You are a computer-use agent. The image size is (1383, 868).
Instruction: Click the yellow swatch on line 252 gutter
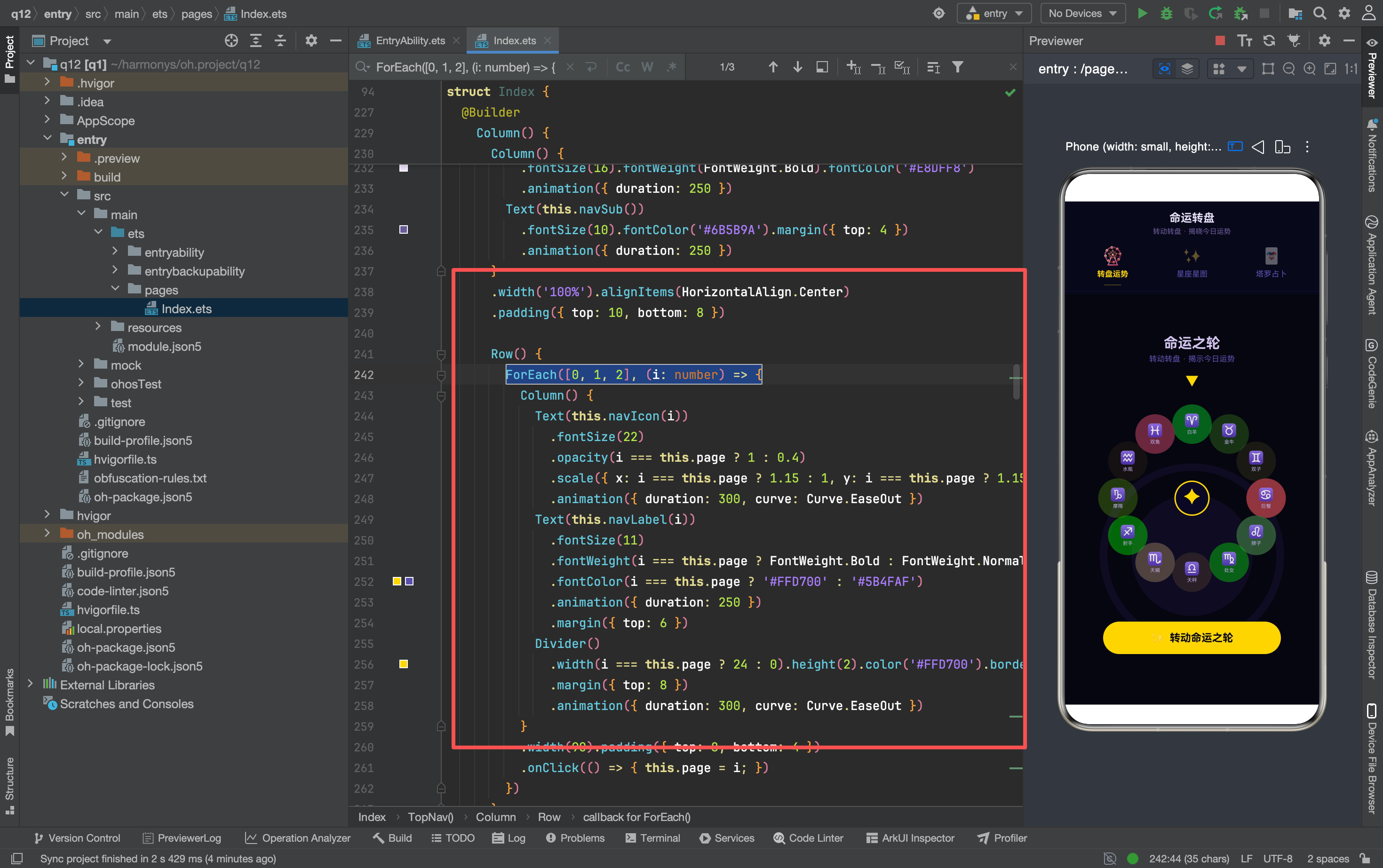pos(397,582)
